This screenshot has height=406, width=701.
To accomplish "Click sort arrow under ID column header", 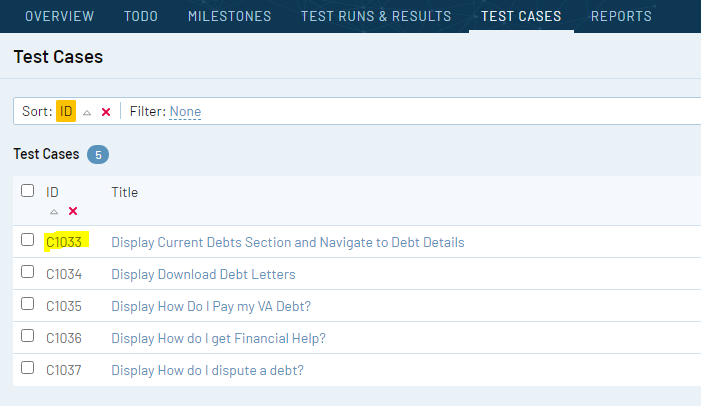I will (x=54, y=211).
